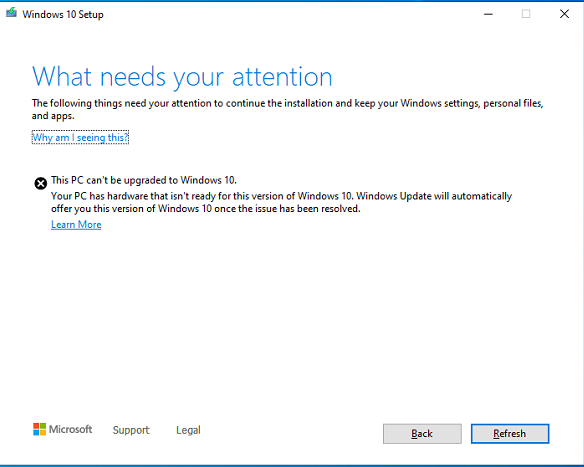The image size is (584, 467).
Task: Open the 'Why am I seeing this?' link
Action: [x=80, y=137]
